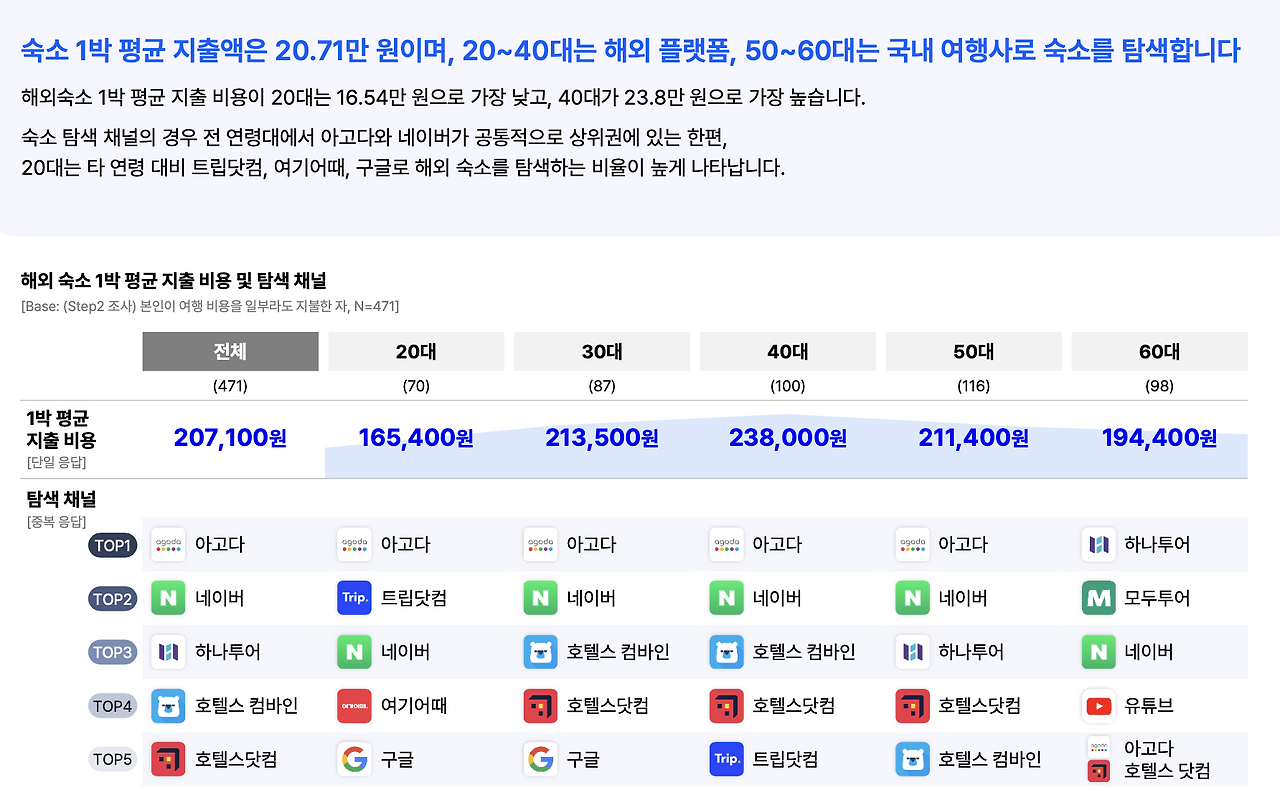The width and height of the screenshot is (1280, 810).
Task: Select the 모두투어 icon in the 60대 column
Action: [1096, 597]
